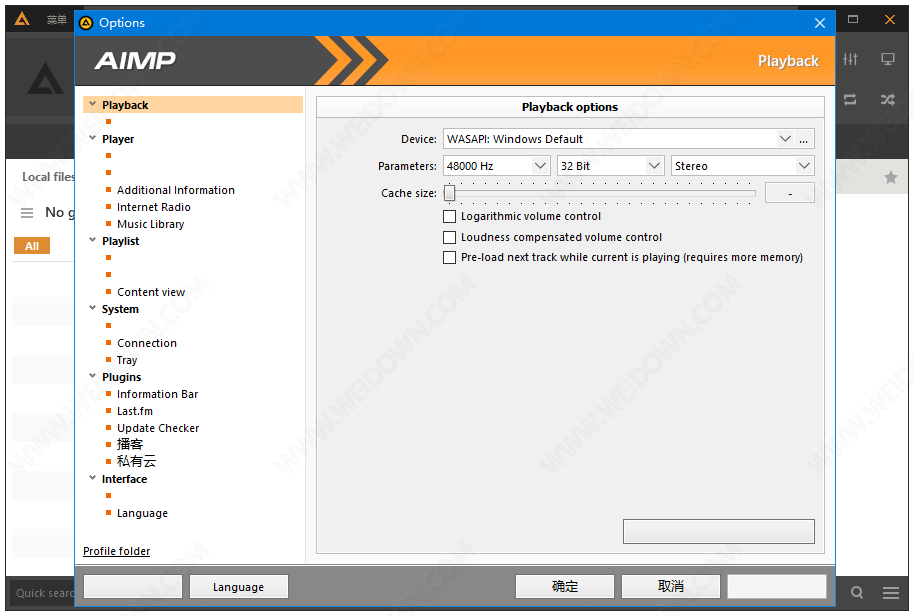Open the Stereo channels dropdown
The image size is (914, 616).
pos(804,166)
